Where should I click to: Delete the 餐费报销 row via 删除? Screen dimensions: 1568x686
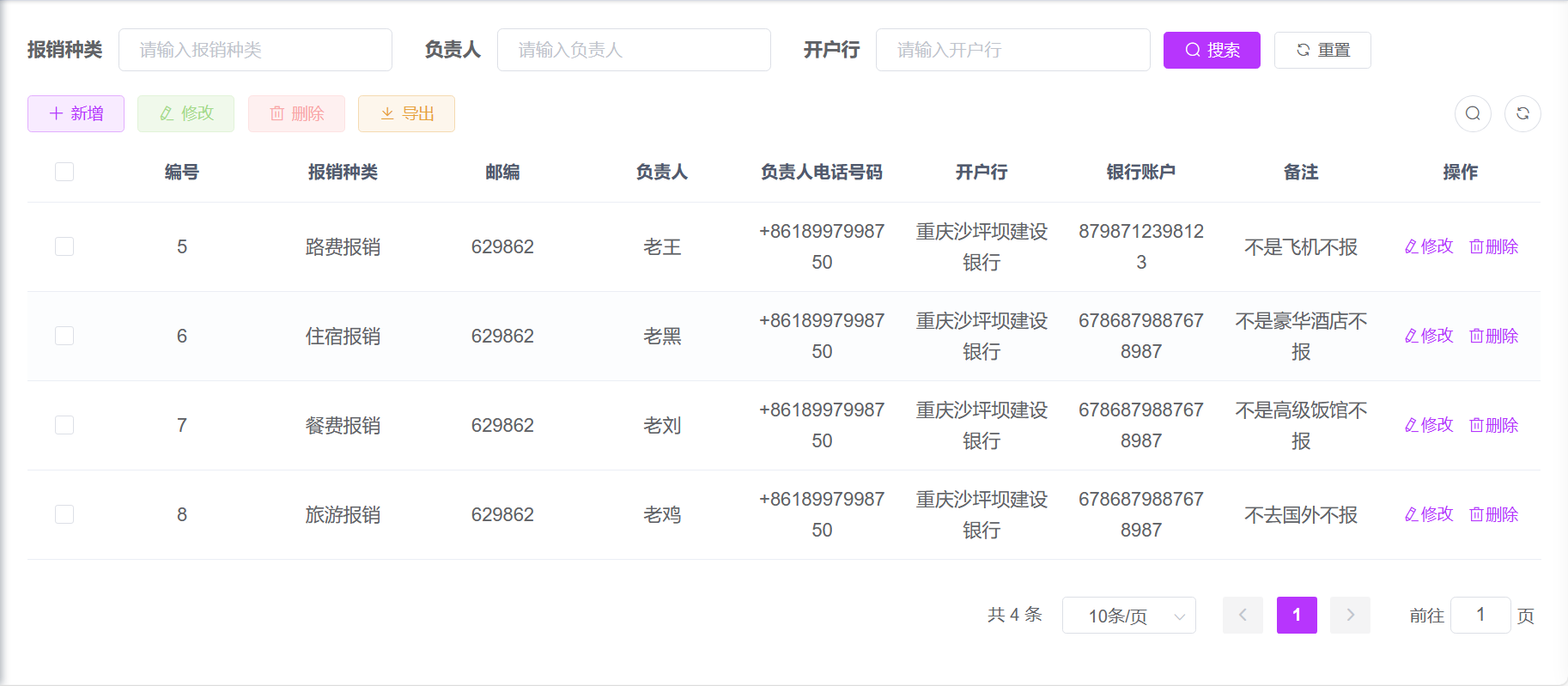pyautogui.click(x=1494, y=425)
